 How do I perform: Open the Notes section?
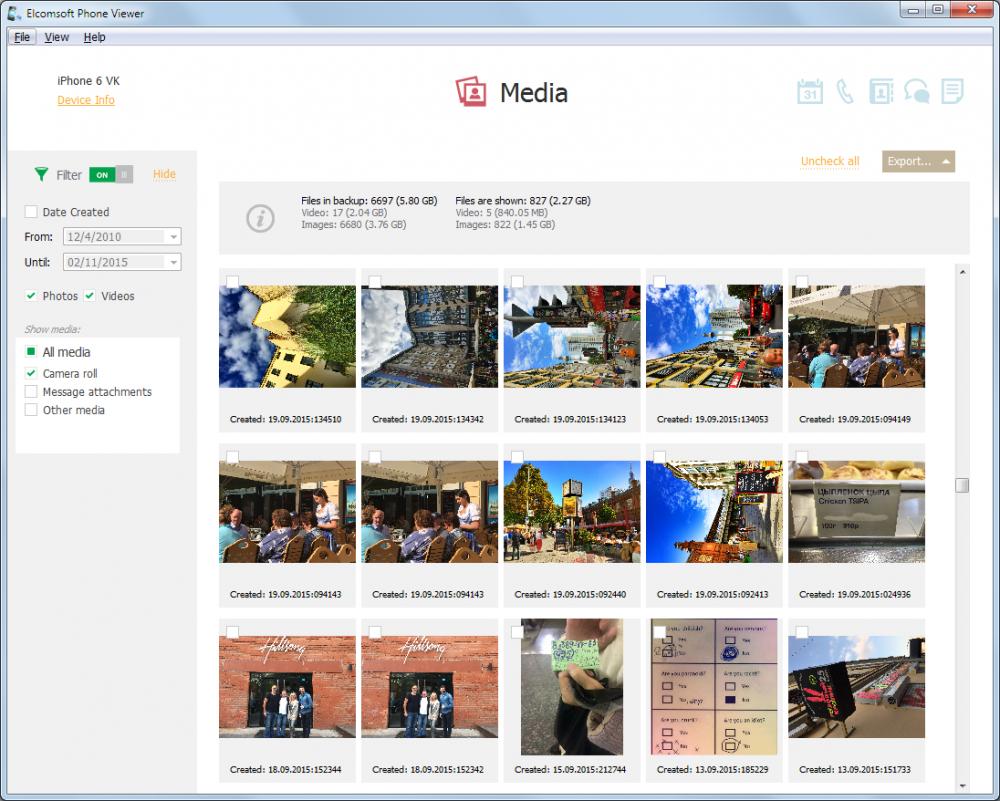coord(952,90)
